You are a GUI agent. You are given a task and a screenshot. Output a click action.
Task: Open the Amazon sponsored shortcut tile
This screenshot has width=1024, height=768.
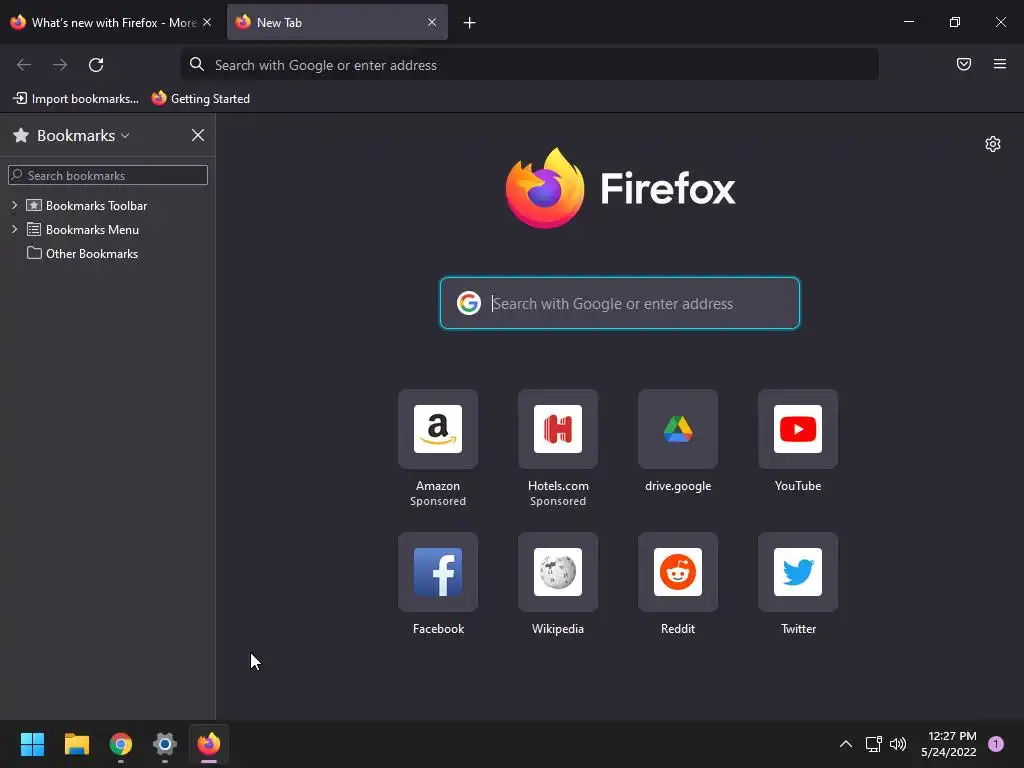tap(438, 429)
